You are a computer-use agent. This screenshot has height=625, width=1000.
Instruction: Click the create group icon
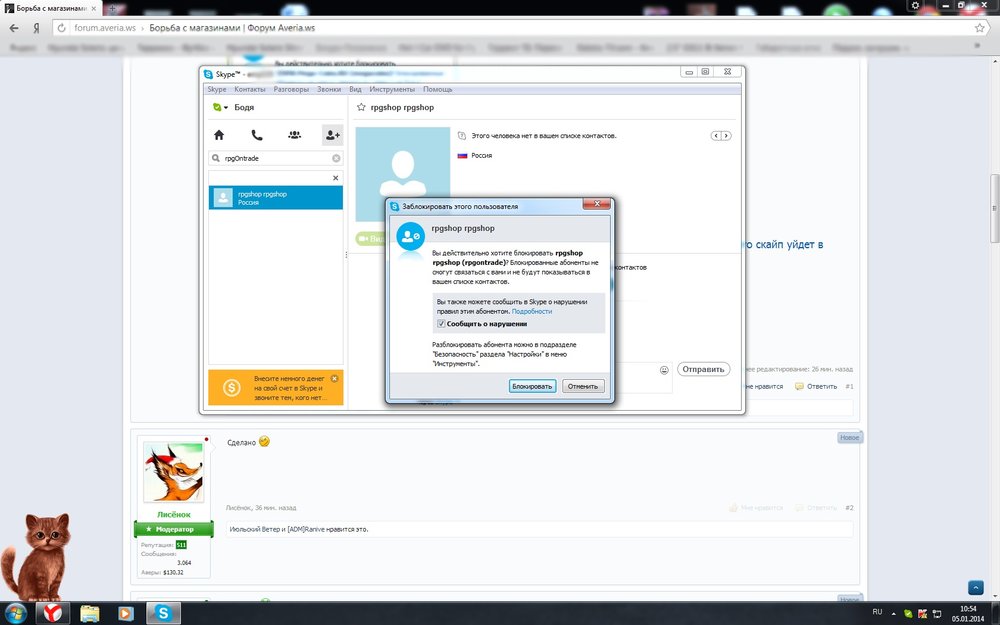(294, 134)
